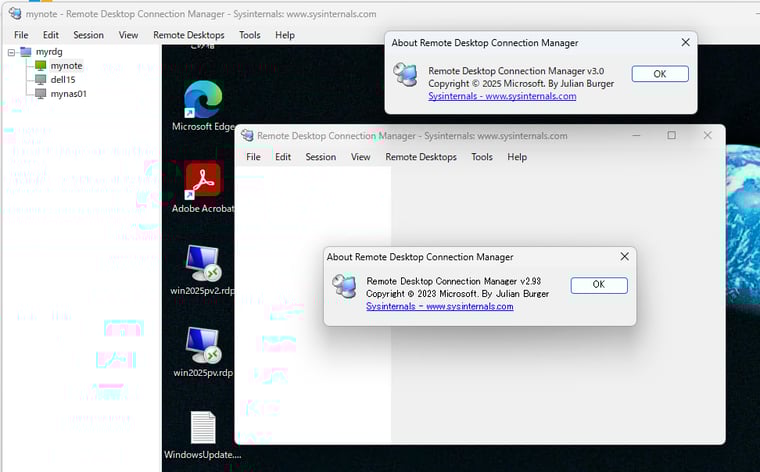The height and width of the screenshot is (472, 760).
Task: Open Sysinternals link in v3.0 About dialog
Action: point(502,96)
